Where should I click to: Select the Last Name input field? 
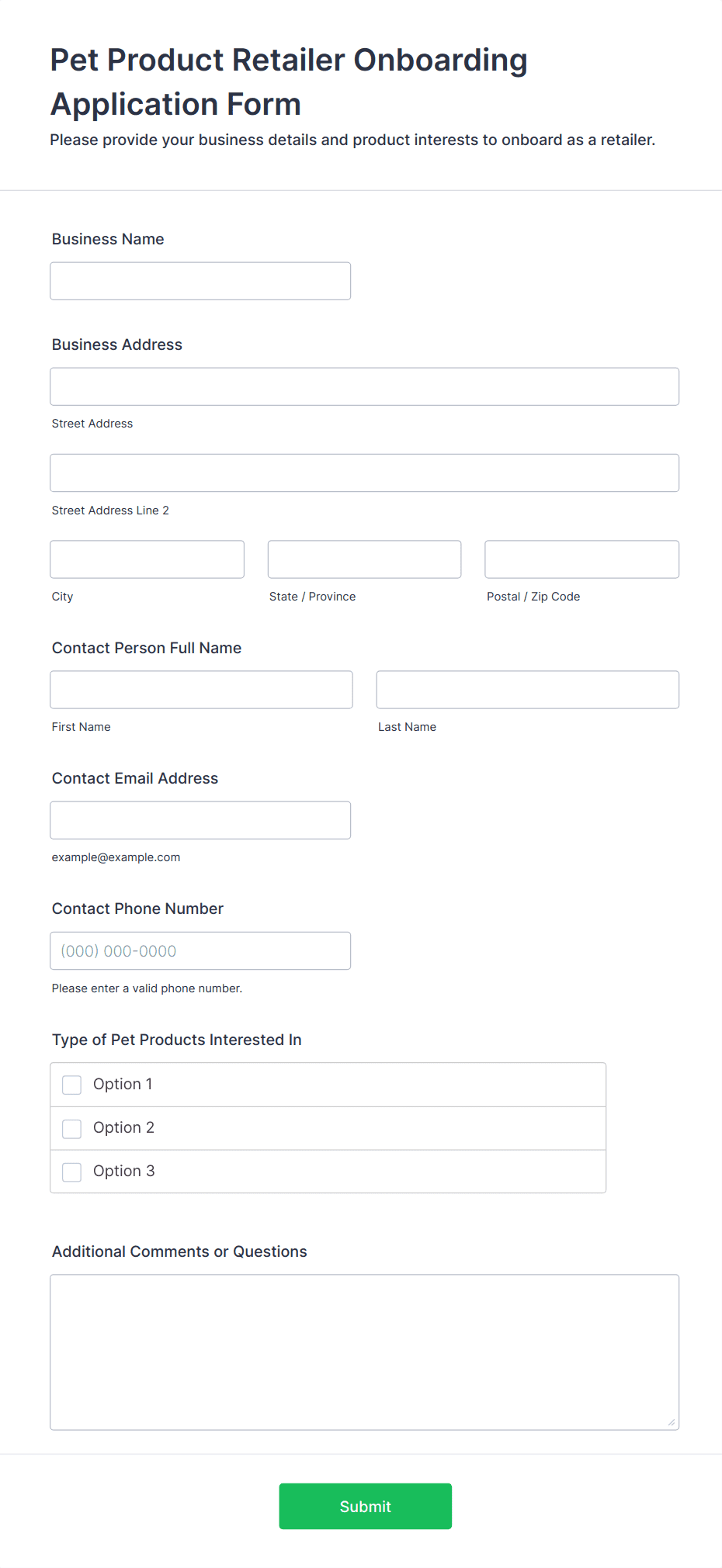coord(527,689)
